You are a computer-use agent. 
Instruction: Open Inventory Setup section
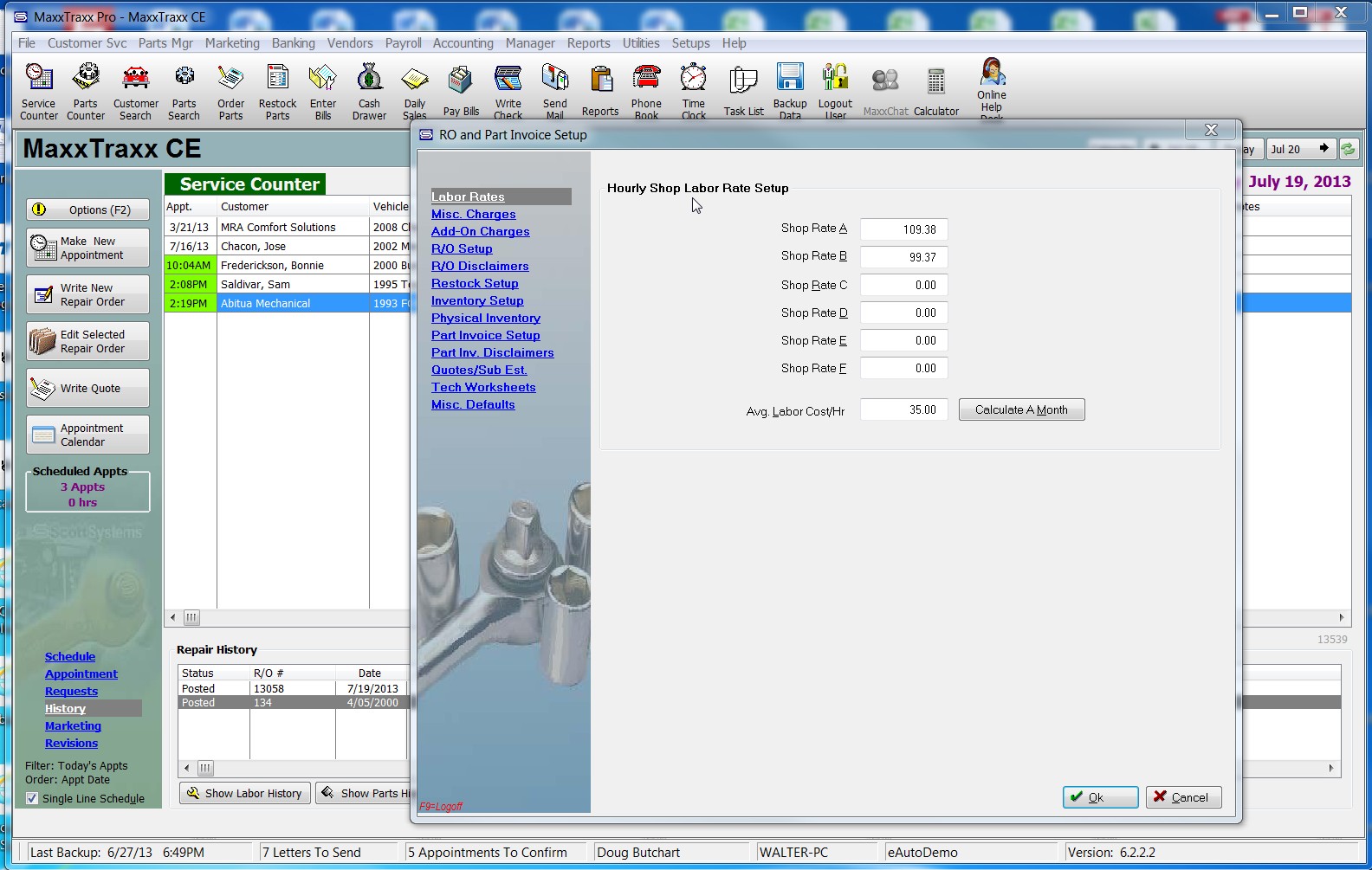477,300
